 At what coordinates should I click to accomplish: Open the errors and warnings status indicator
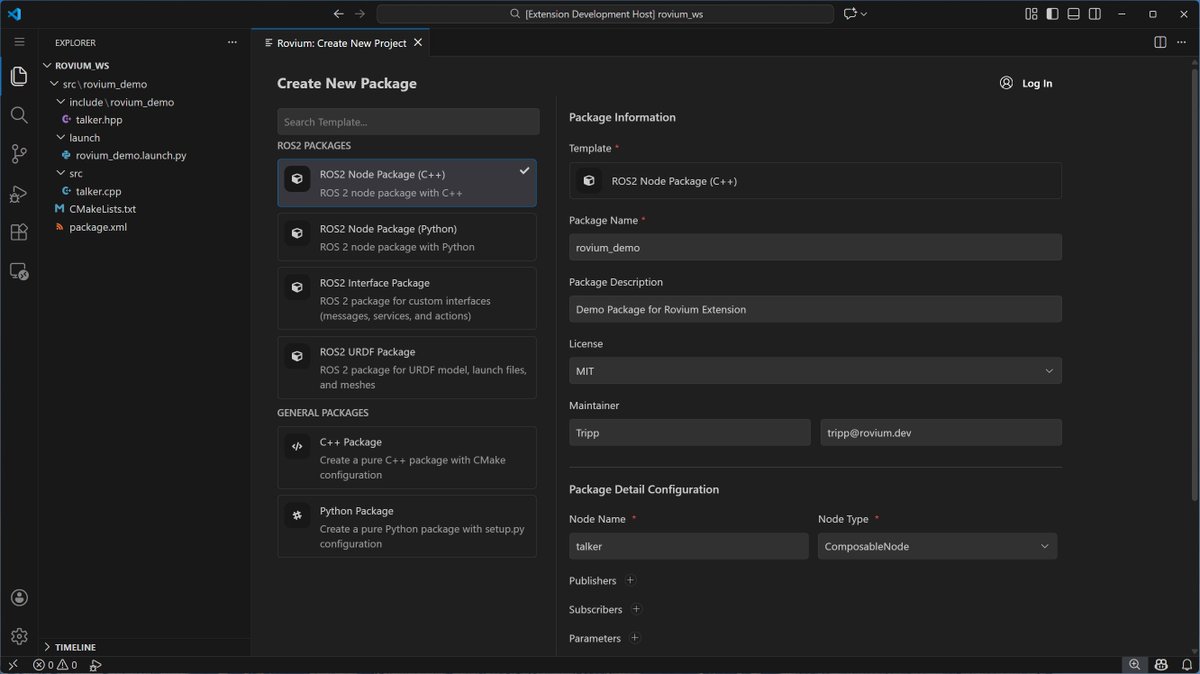[x=55, y=665]
